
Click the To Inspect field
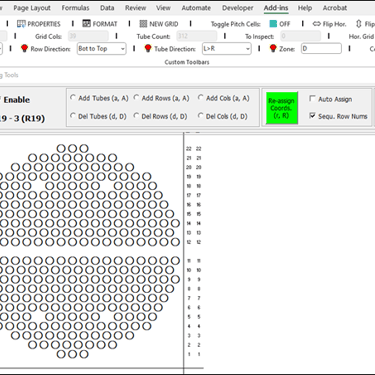point(301,36)
